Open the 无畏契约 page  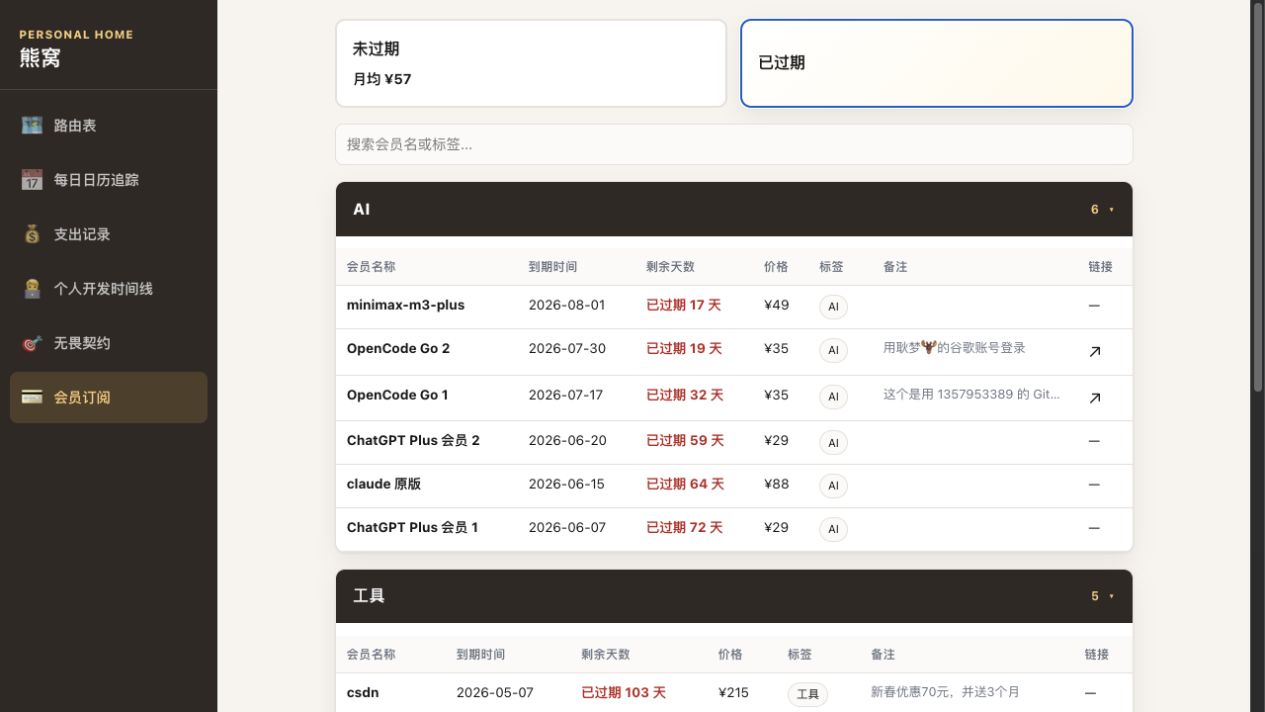108,343
